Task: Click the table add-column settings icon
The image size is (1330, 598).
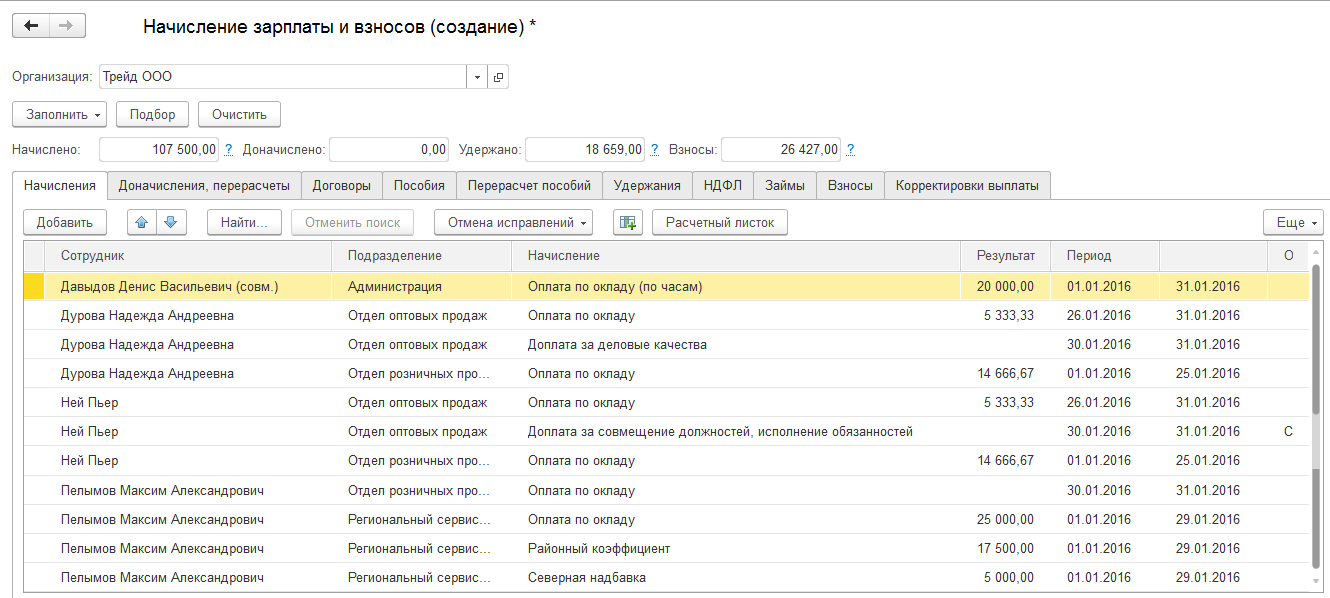Action: (628, 222)
